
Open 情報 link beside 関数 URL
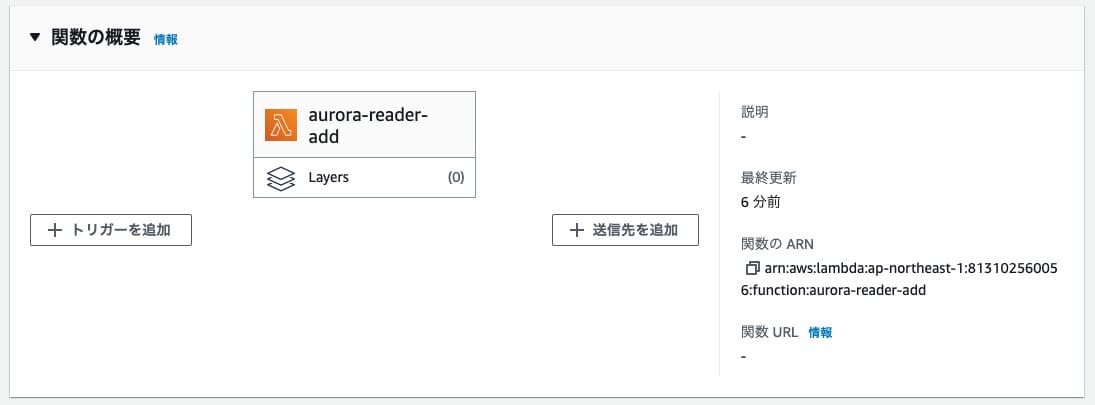click(820, 332)
